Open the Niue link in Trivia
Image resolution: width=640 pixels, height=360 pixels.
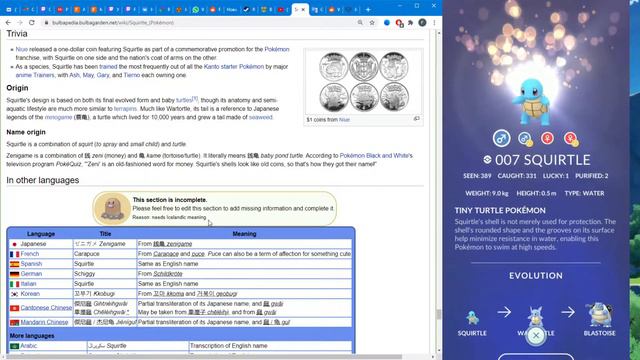coord(22,49)
